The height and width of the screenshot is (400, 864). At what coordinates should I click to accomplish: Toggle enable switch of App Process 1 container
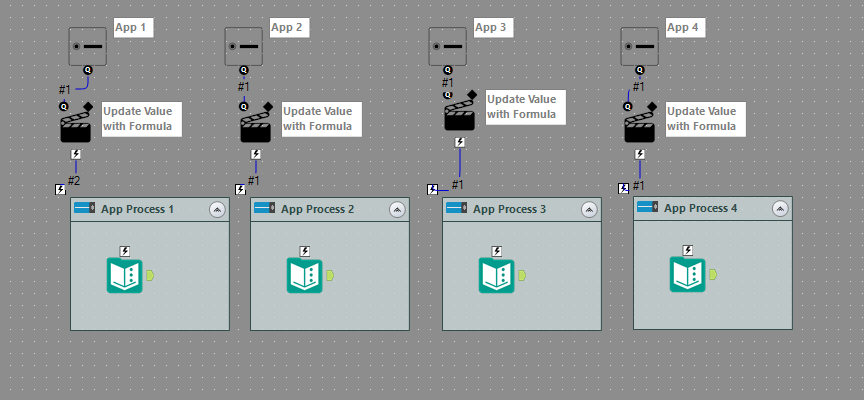point(85,208)
